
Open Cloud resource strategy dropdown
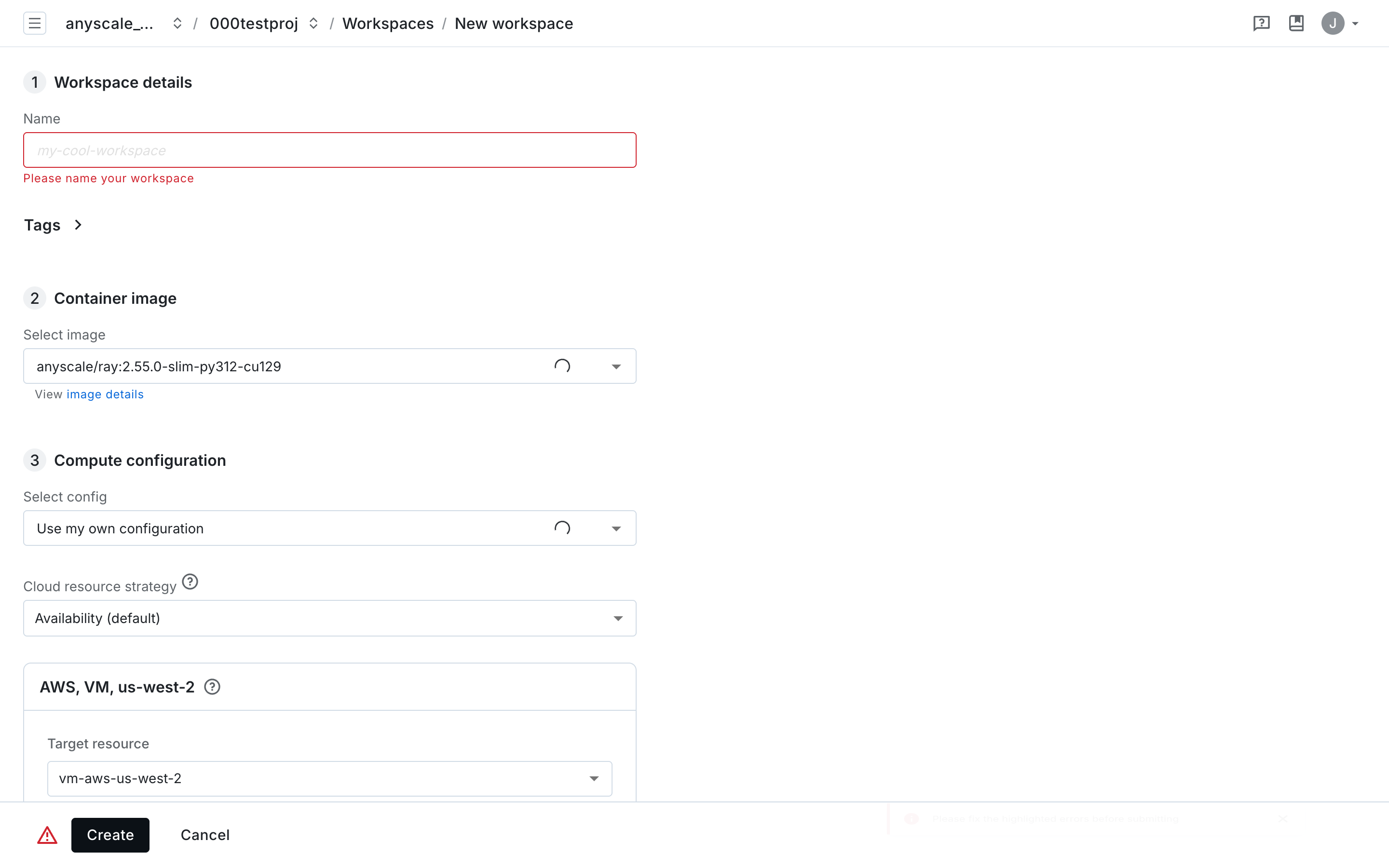tap(618, 619)
